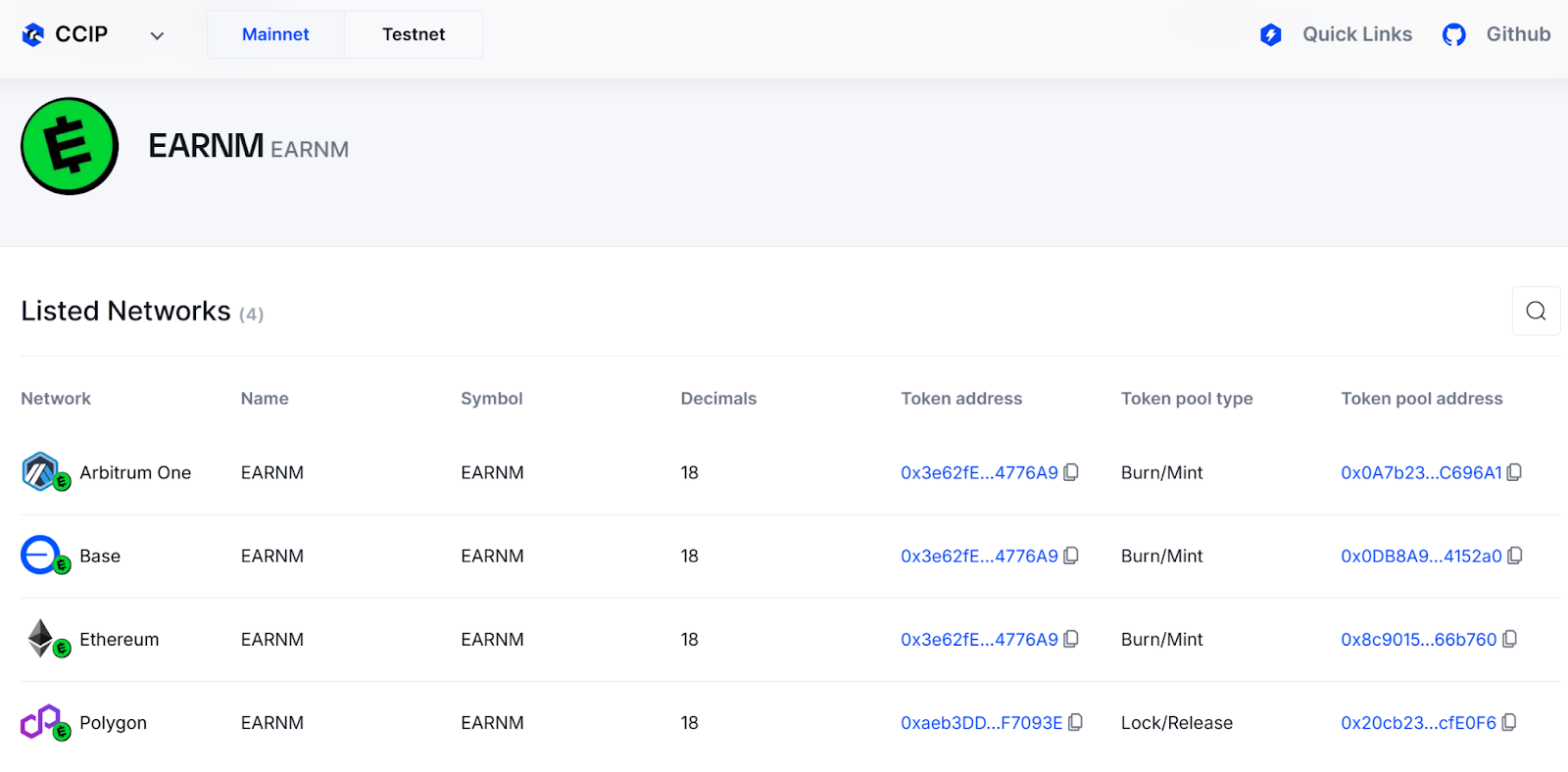Click the large EARNM token logo

point(70,146)
